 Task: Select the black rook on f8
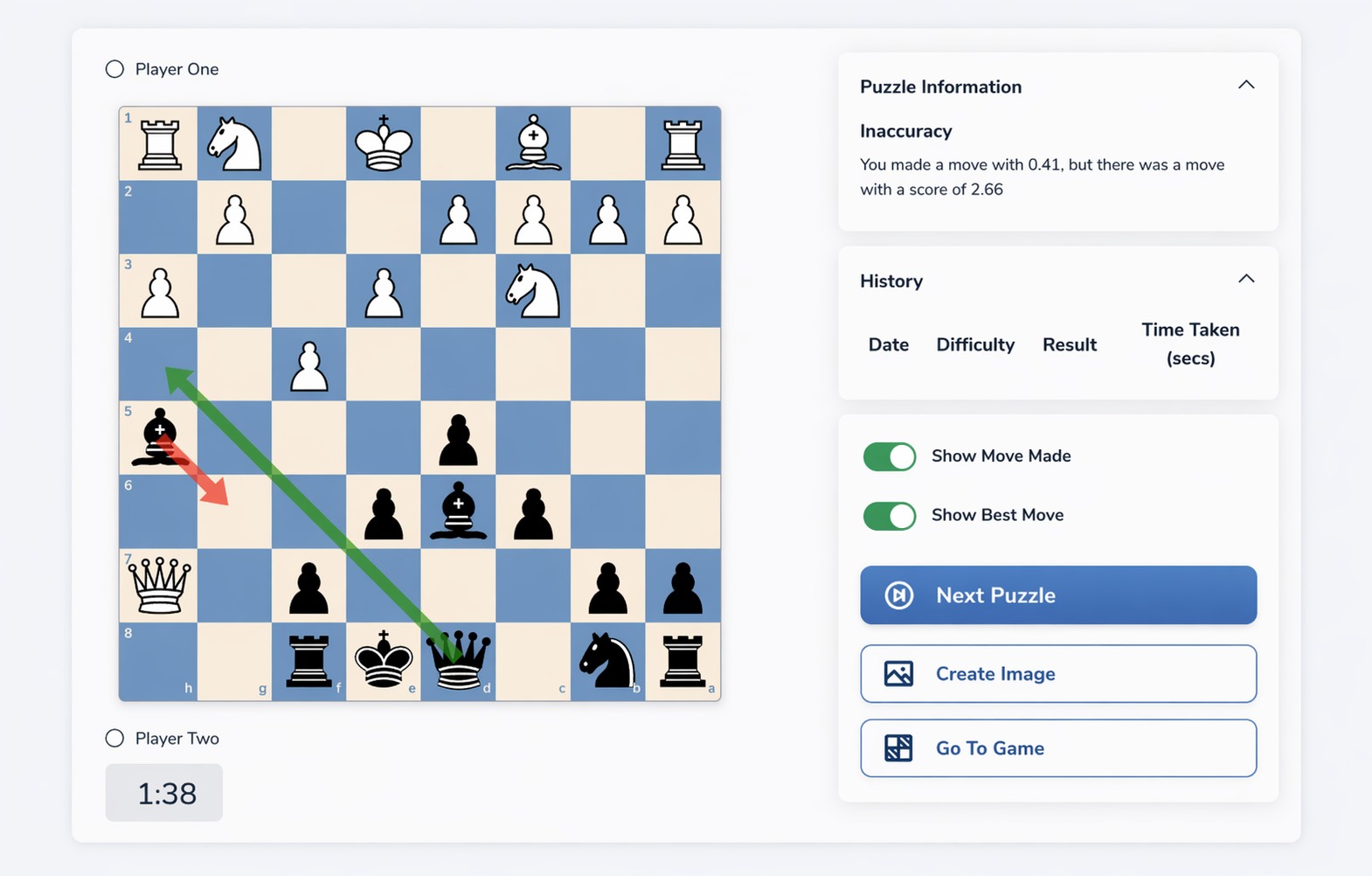tap(308, 661)
